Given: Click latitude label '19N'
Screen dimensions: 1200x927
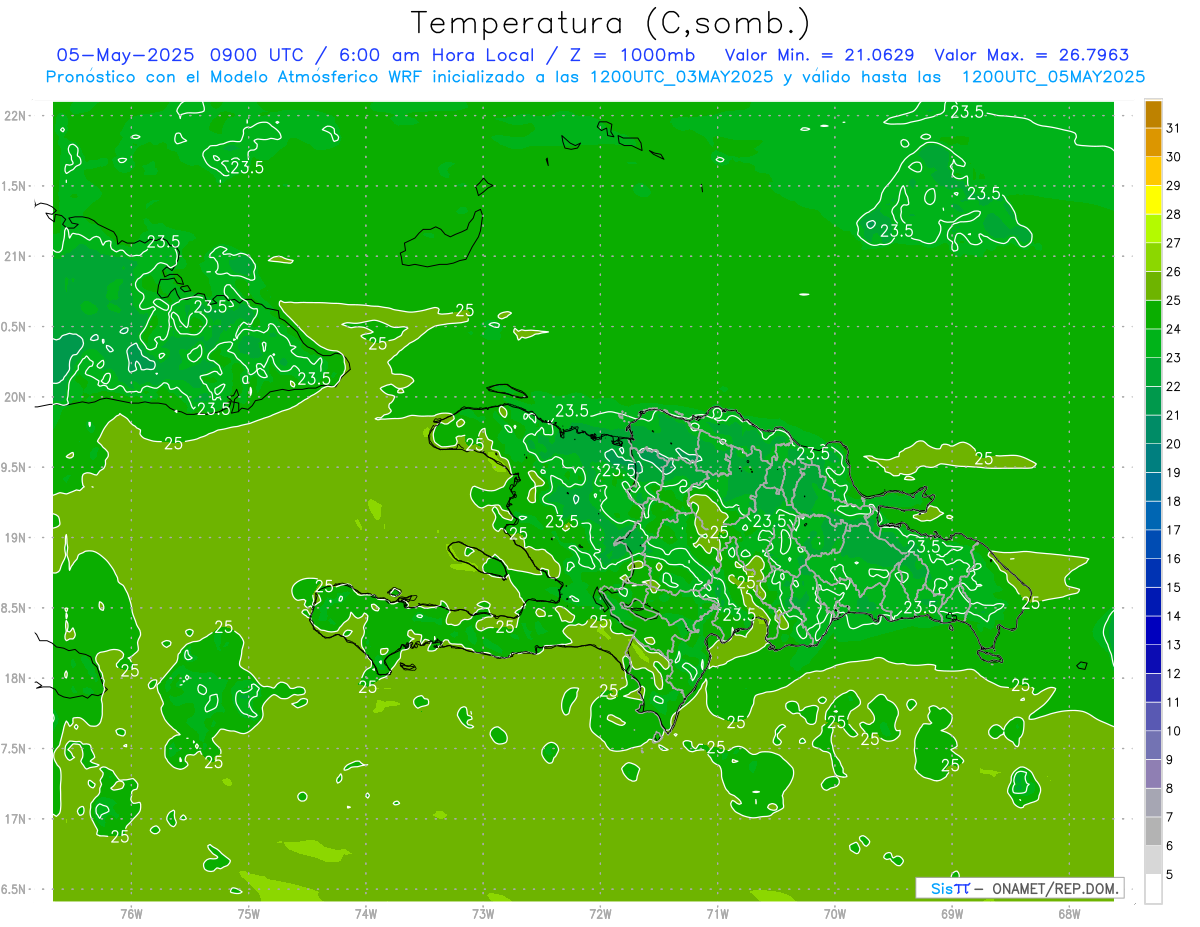Looking at the screenshot, I should [14, 538].
